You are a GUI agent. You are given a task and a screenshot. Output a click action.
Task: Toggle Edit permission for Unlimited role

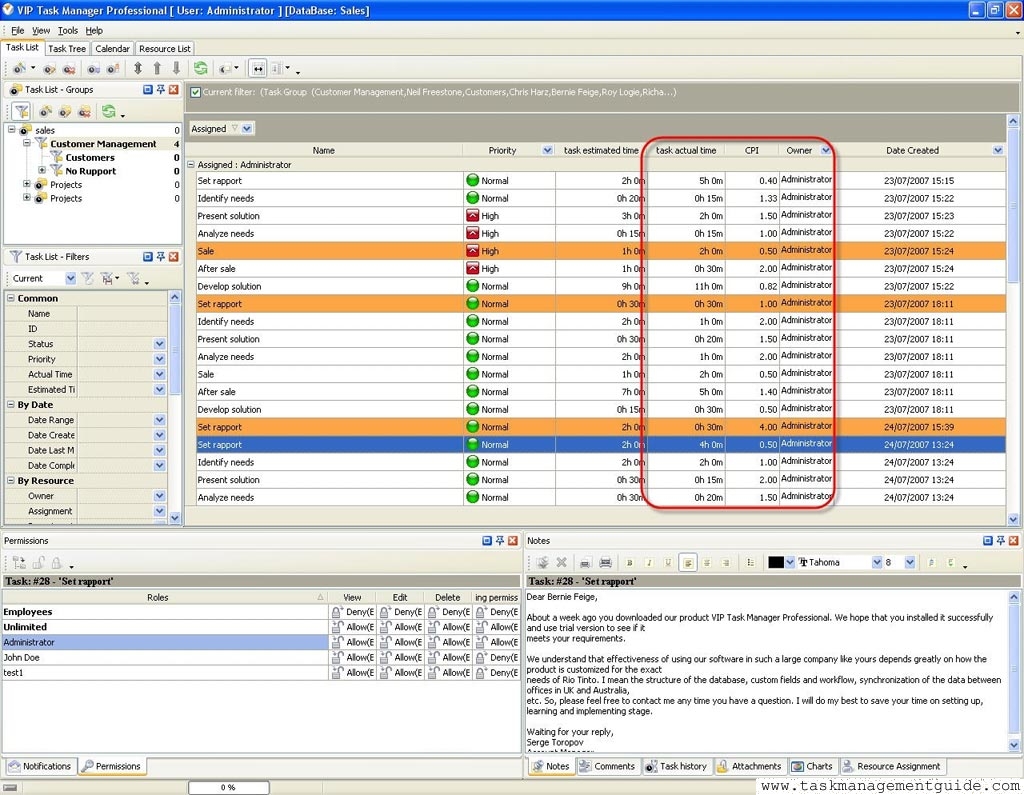point(400,627)
